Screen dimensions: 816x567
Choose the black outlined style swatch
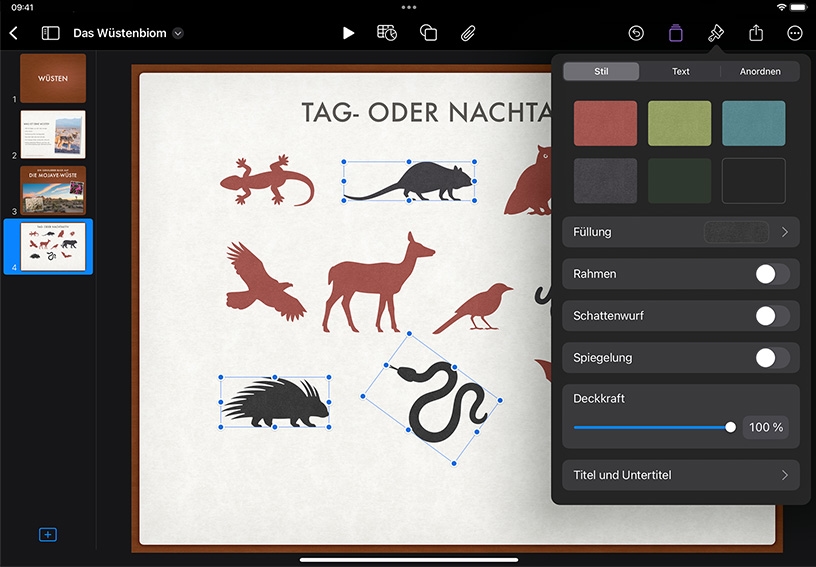754,181
